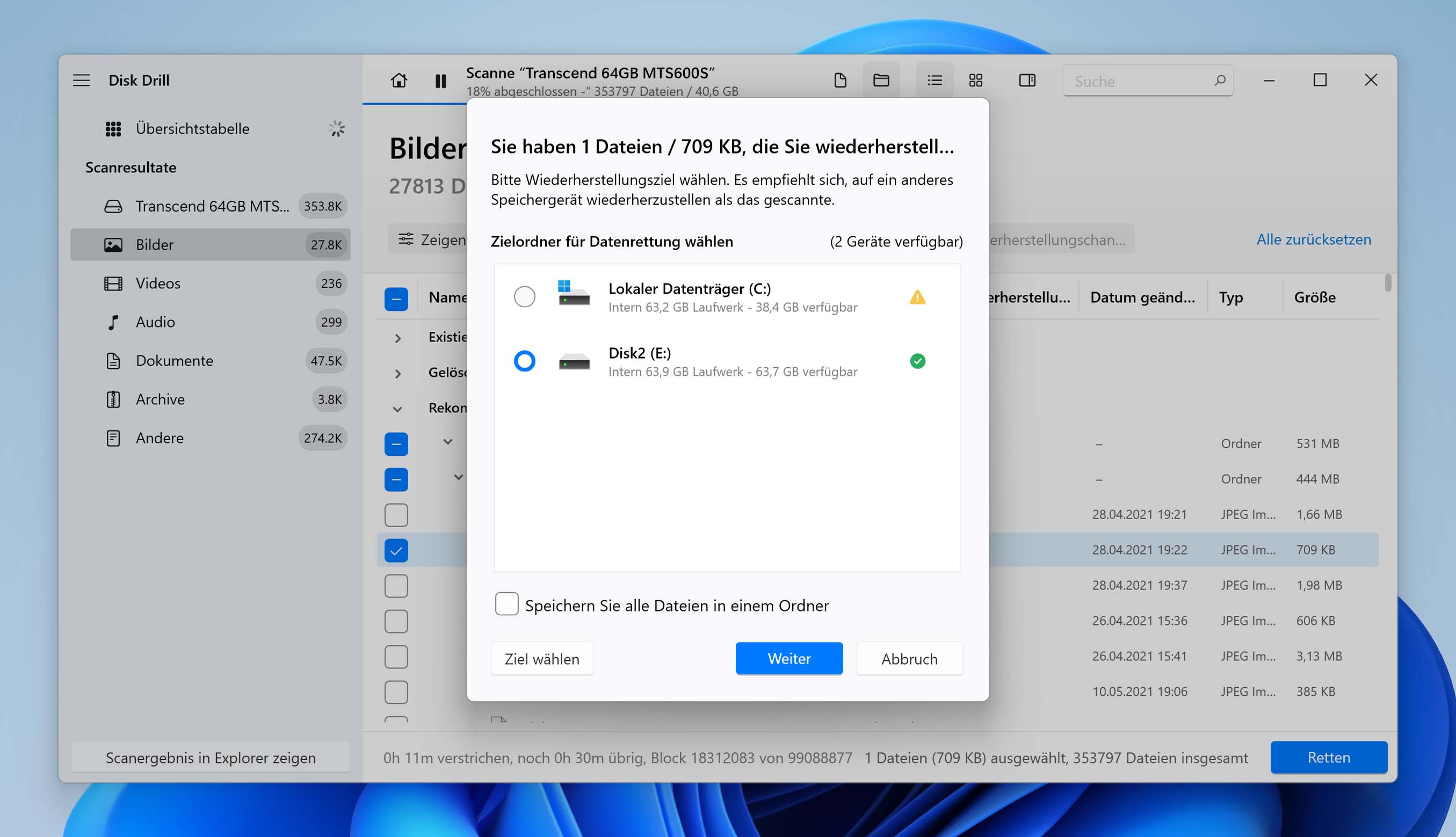This screenshot has height=837, width=1456.
Task: Click the Archive zip icon
Action: [113, 399]
